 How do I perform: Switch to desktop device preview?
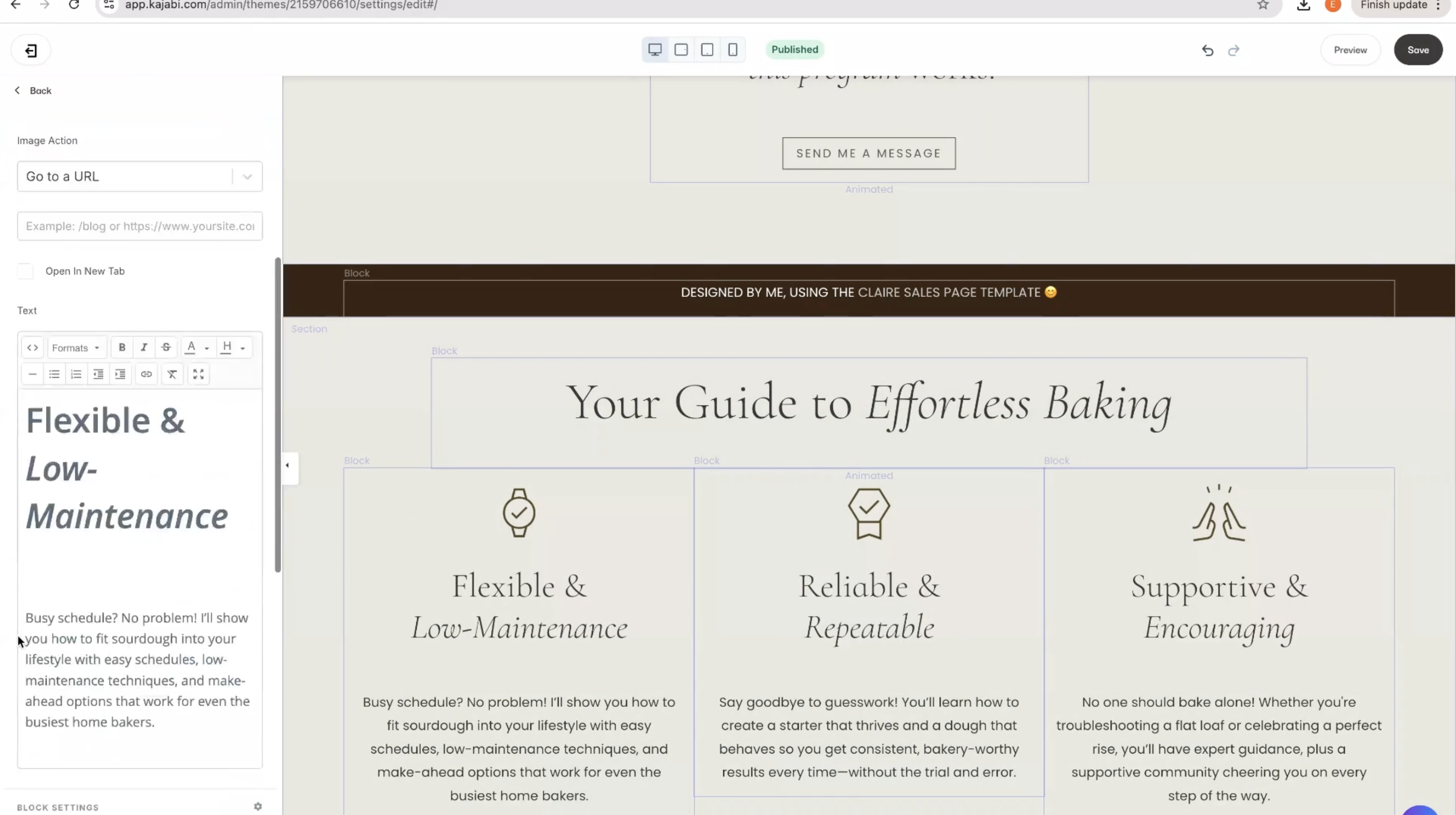coord(654,50)
